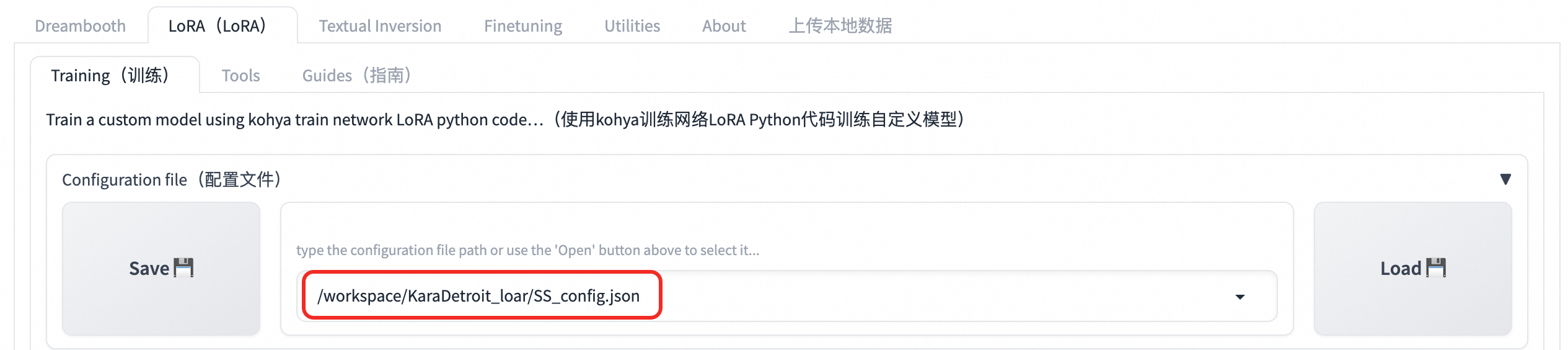Open the Guides（指南）sub-tab
The width and height of the screenshot is (1568, 350).
356,76
